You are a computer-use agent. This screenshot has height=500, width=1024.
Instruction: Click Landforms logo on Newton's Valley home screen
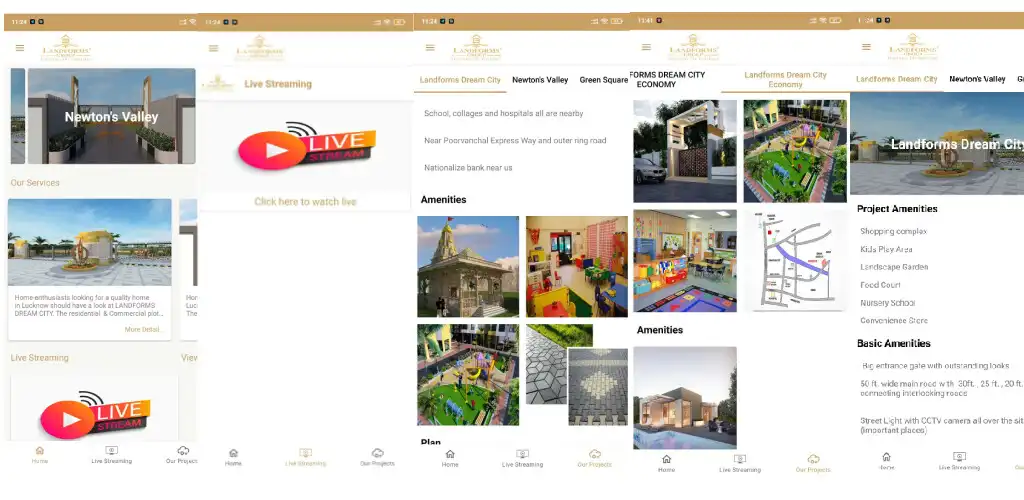pos(67,48)
